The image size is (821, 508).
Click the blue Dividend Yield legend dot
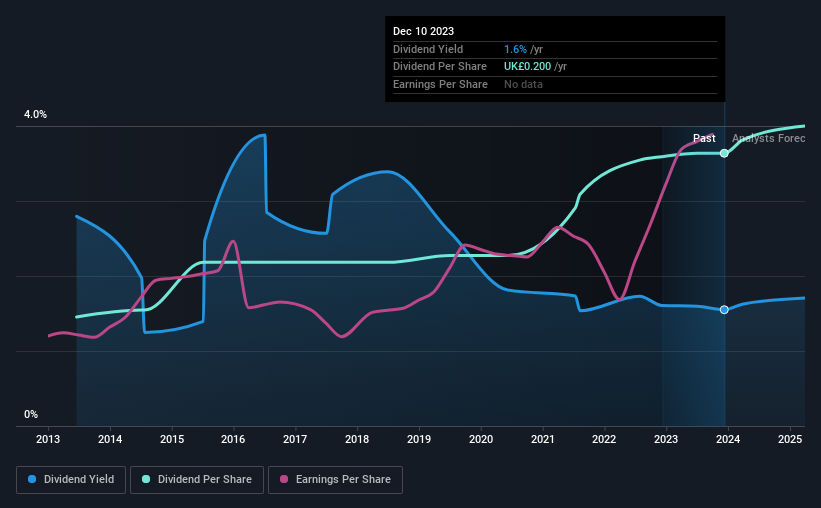point(32,479)
